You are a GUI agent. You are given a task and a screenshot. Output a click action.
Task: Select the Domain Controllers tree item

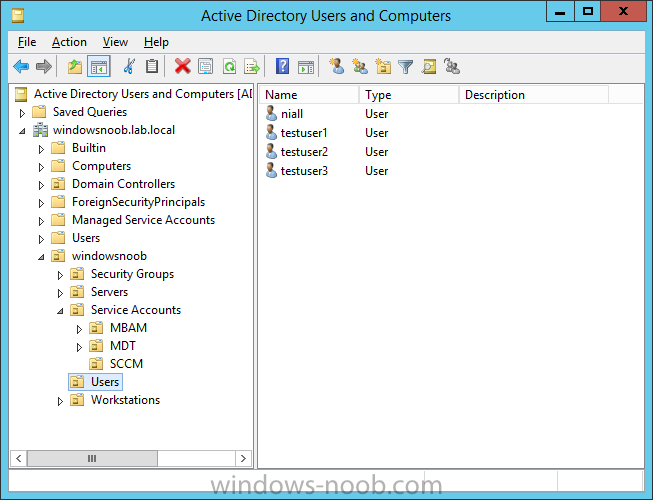123,184
